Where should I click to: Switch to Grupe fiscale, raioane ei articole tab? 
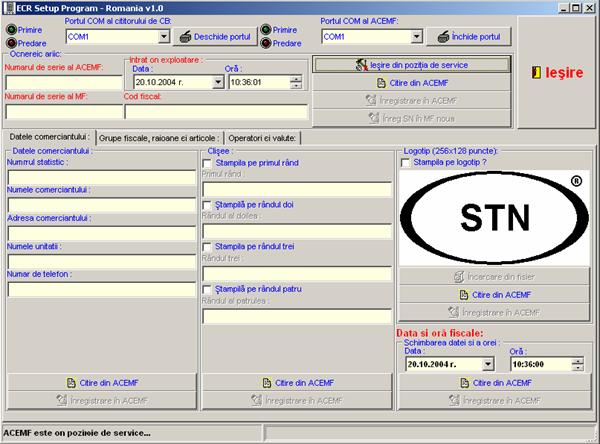click(x=158, y=136)
